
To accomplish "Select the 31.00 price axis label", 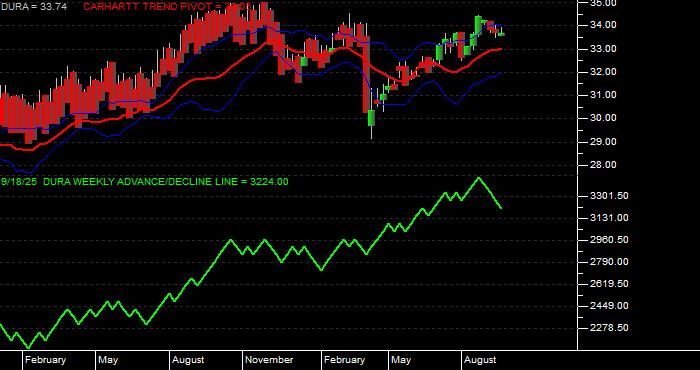I will coord(604,95).
